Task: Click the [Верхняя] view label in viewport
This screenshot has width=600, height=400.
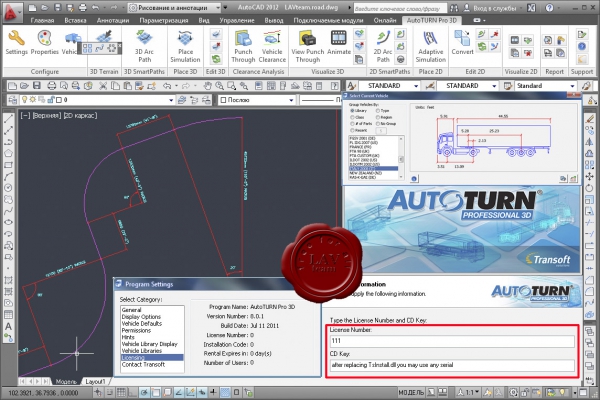Action: click(x=46, y=115)
